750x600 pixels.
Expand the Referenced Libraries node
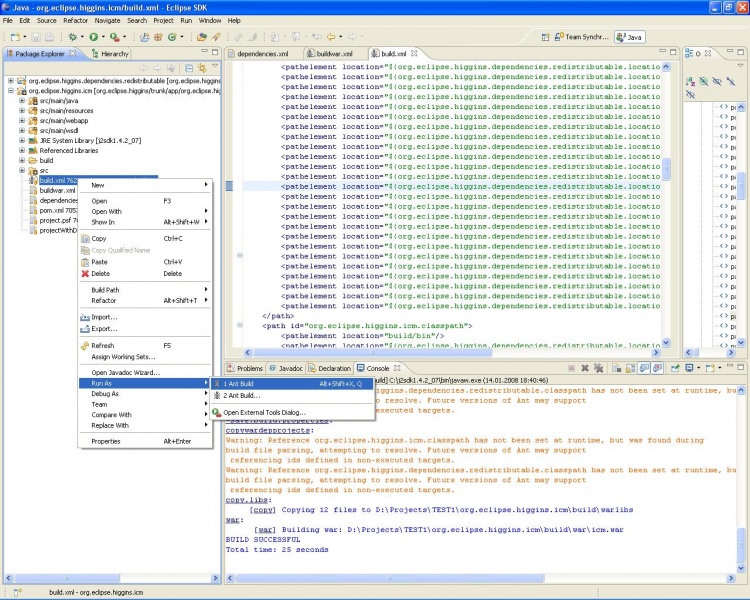[22, 151]
